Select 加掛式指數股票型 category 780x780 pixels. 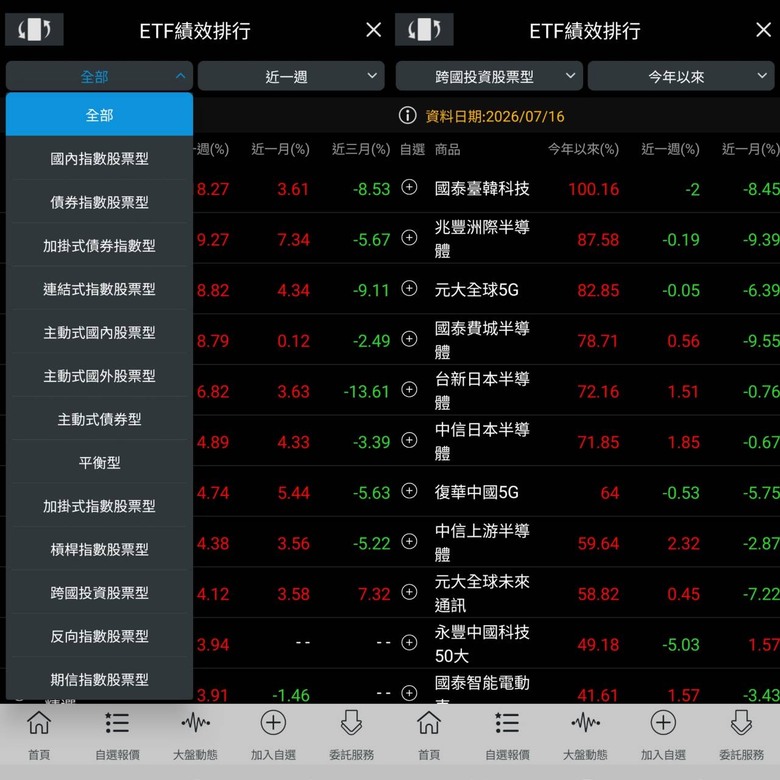(x=99, y=506)
